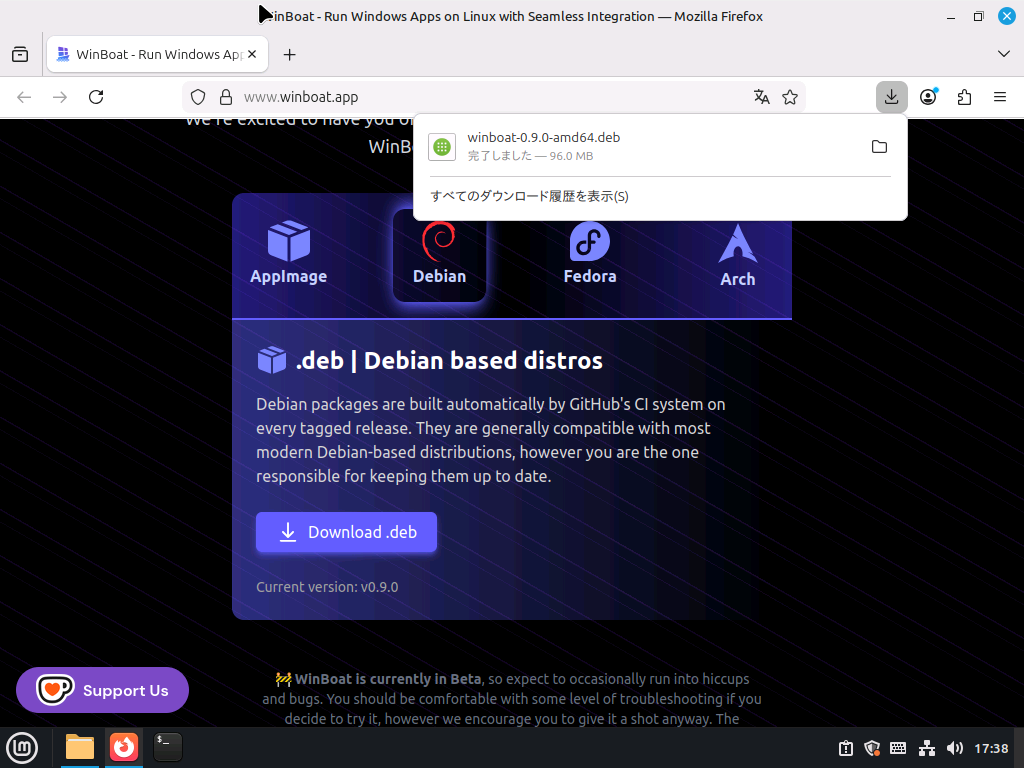Select the WinBoat browser tab
Screen dimensions: 1024x768
(x=155, y=54)
